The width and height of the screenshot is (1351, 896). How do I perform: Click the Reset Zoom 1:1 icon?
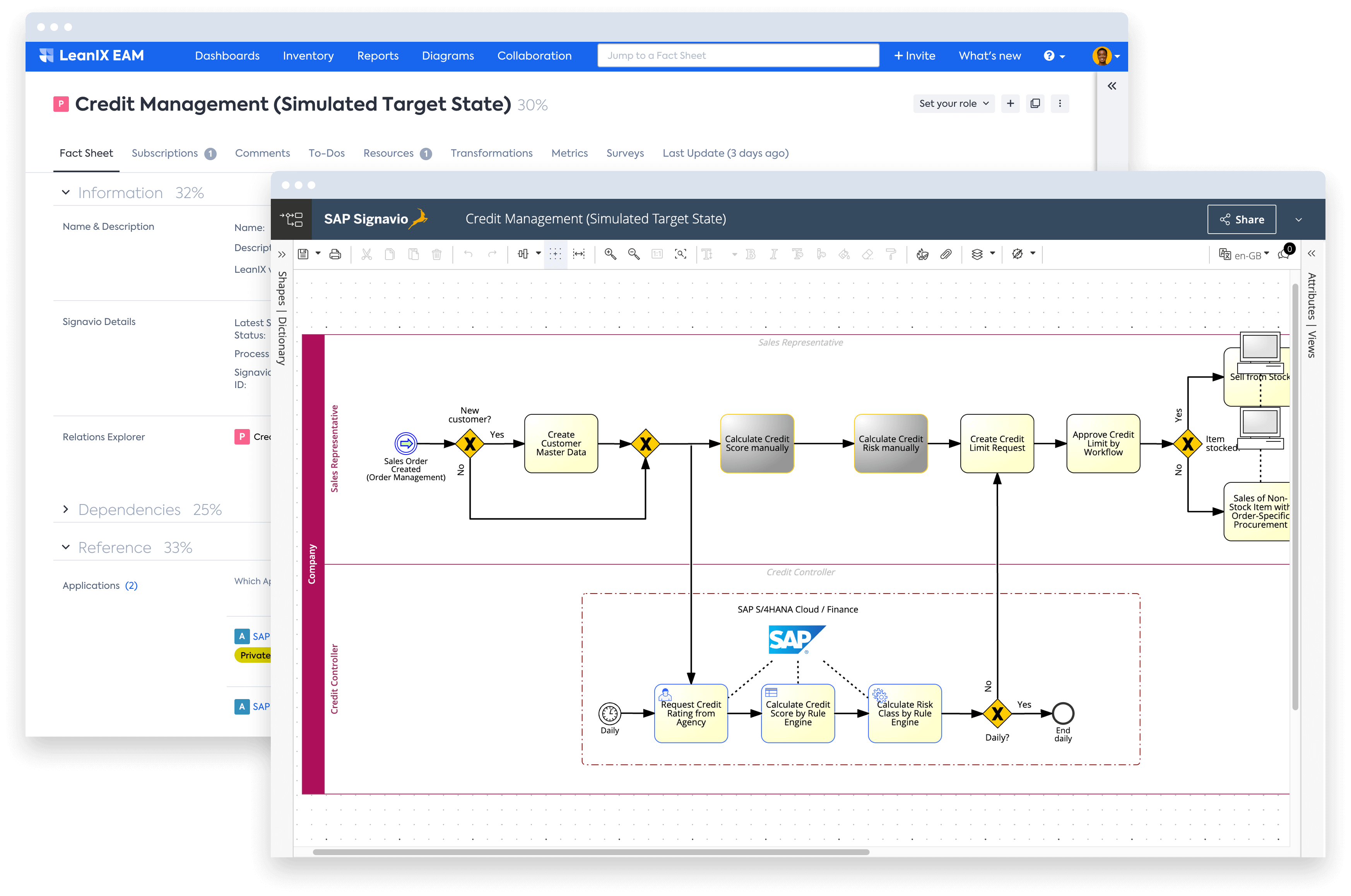658,254
